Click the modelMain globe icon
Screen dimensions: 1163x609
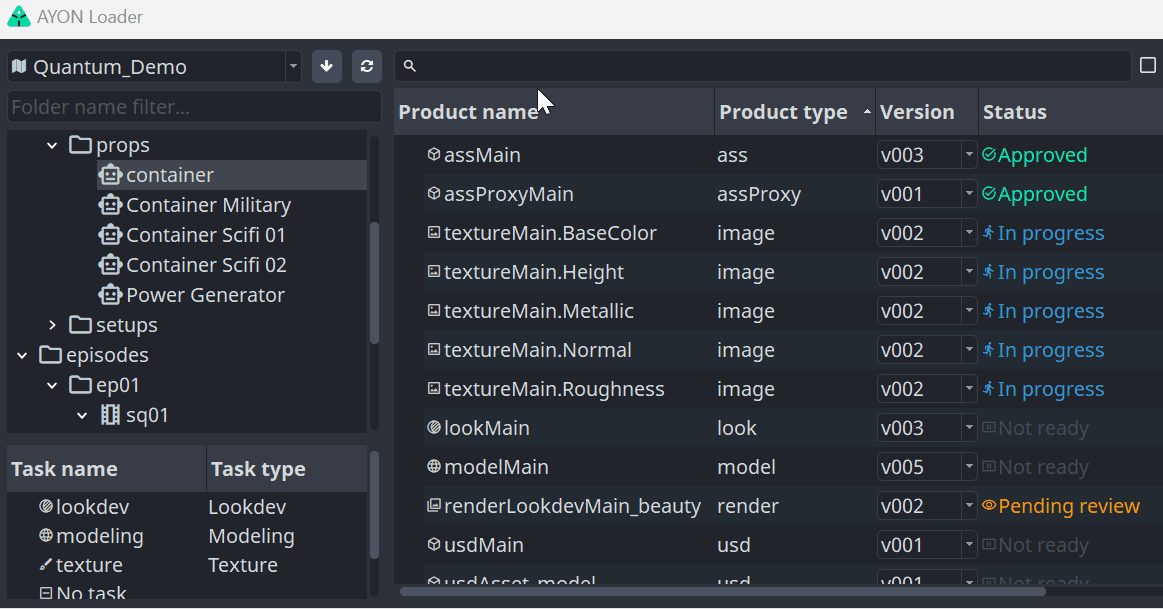[434, 467]
